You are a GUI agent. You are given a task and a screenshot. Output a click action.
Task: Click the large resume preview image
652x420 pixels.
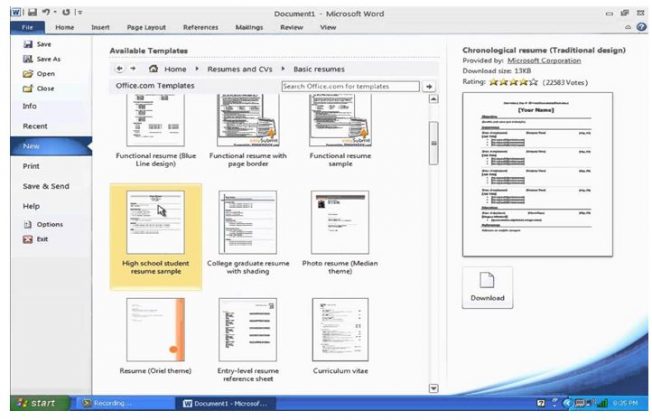point(537,174)
